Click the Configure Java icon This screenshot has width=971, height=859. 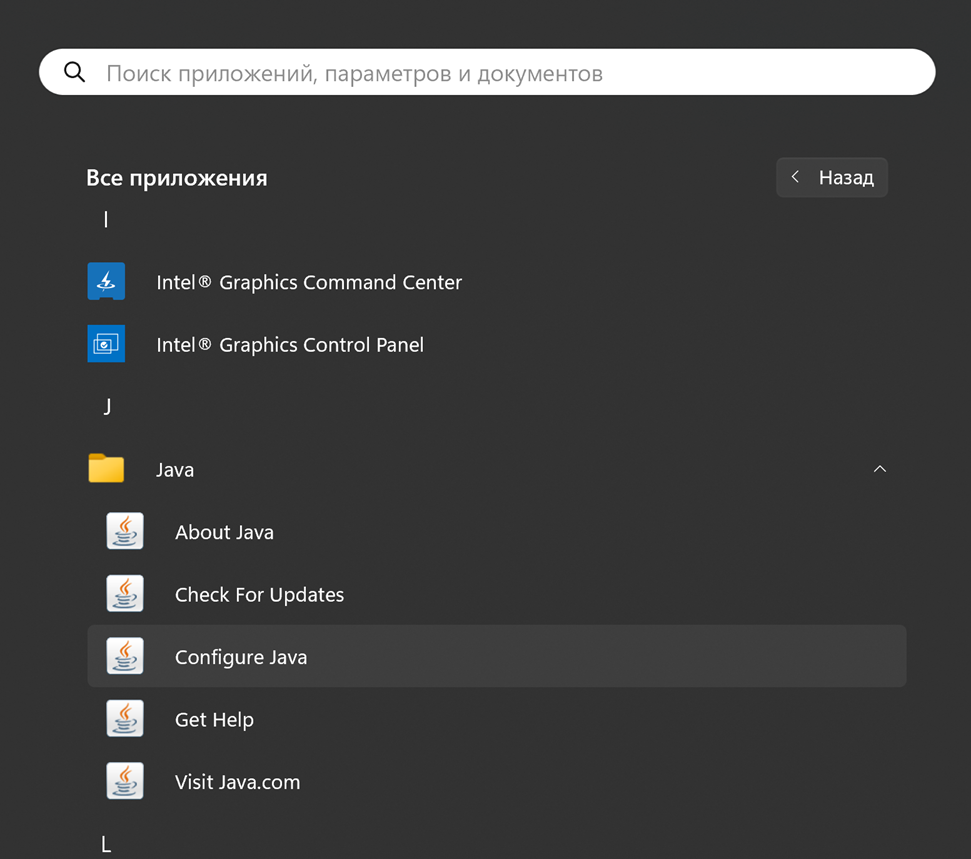124,656
